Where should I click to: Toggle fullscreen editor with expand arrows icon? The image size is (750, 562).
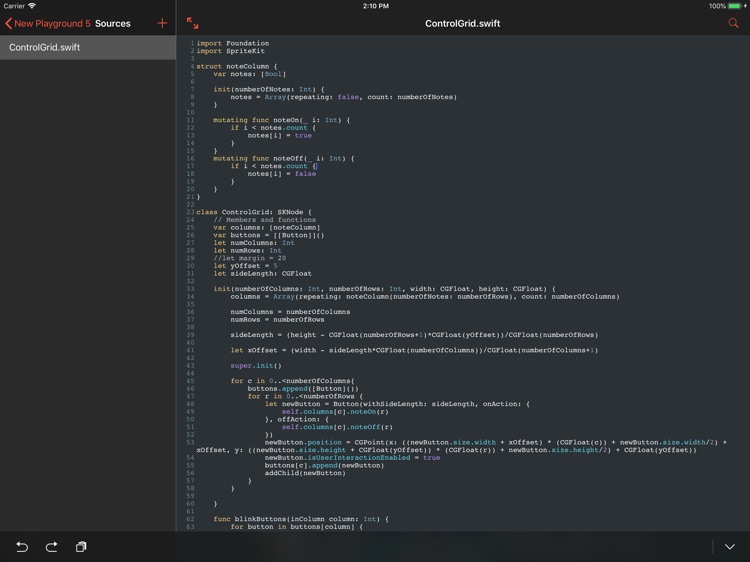tap(192, 23)
